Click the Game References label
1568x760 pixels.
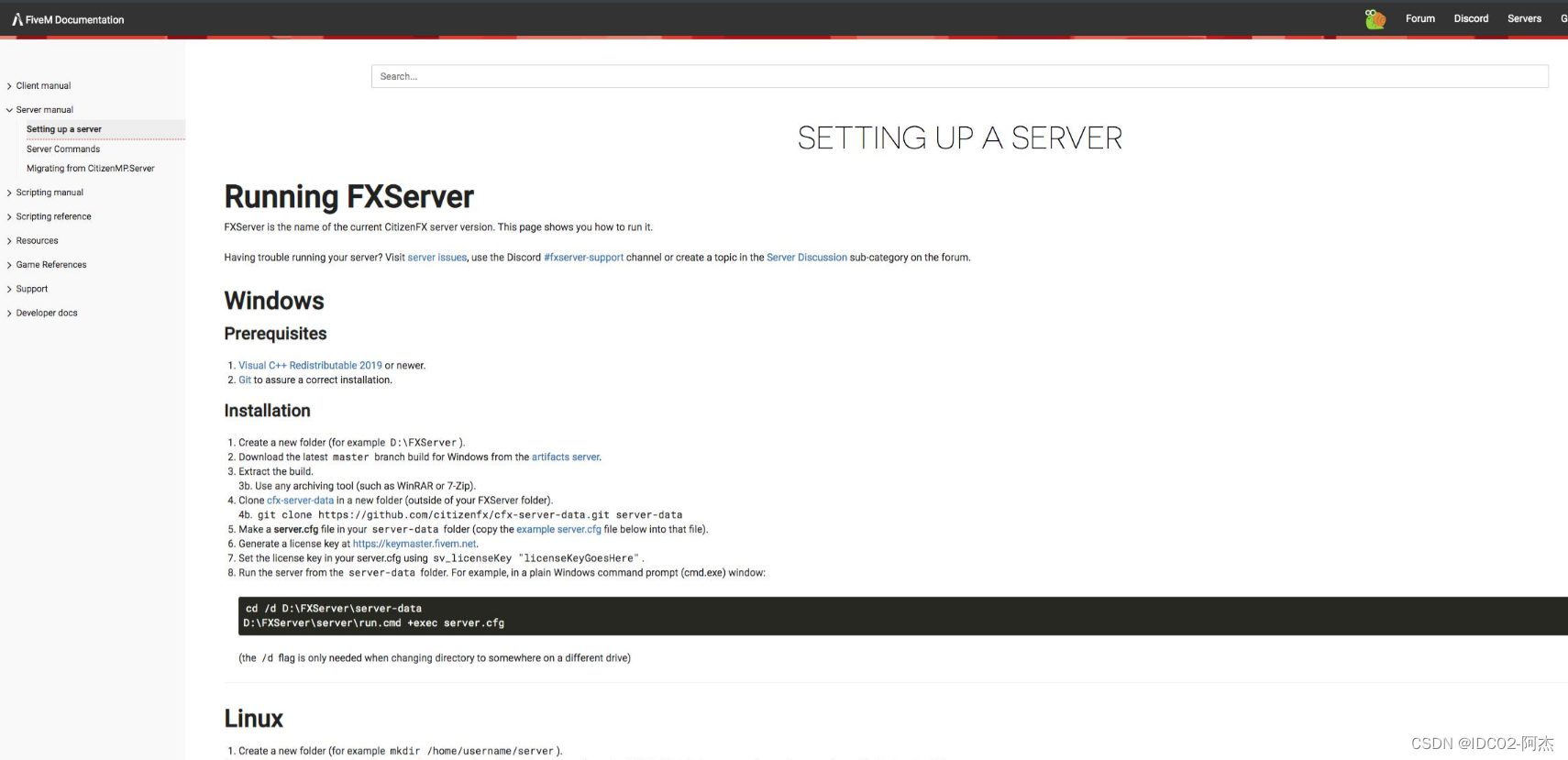pyautogui.click(x=51, y=265)
